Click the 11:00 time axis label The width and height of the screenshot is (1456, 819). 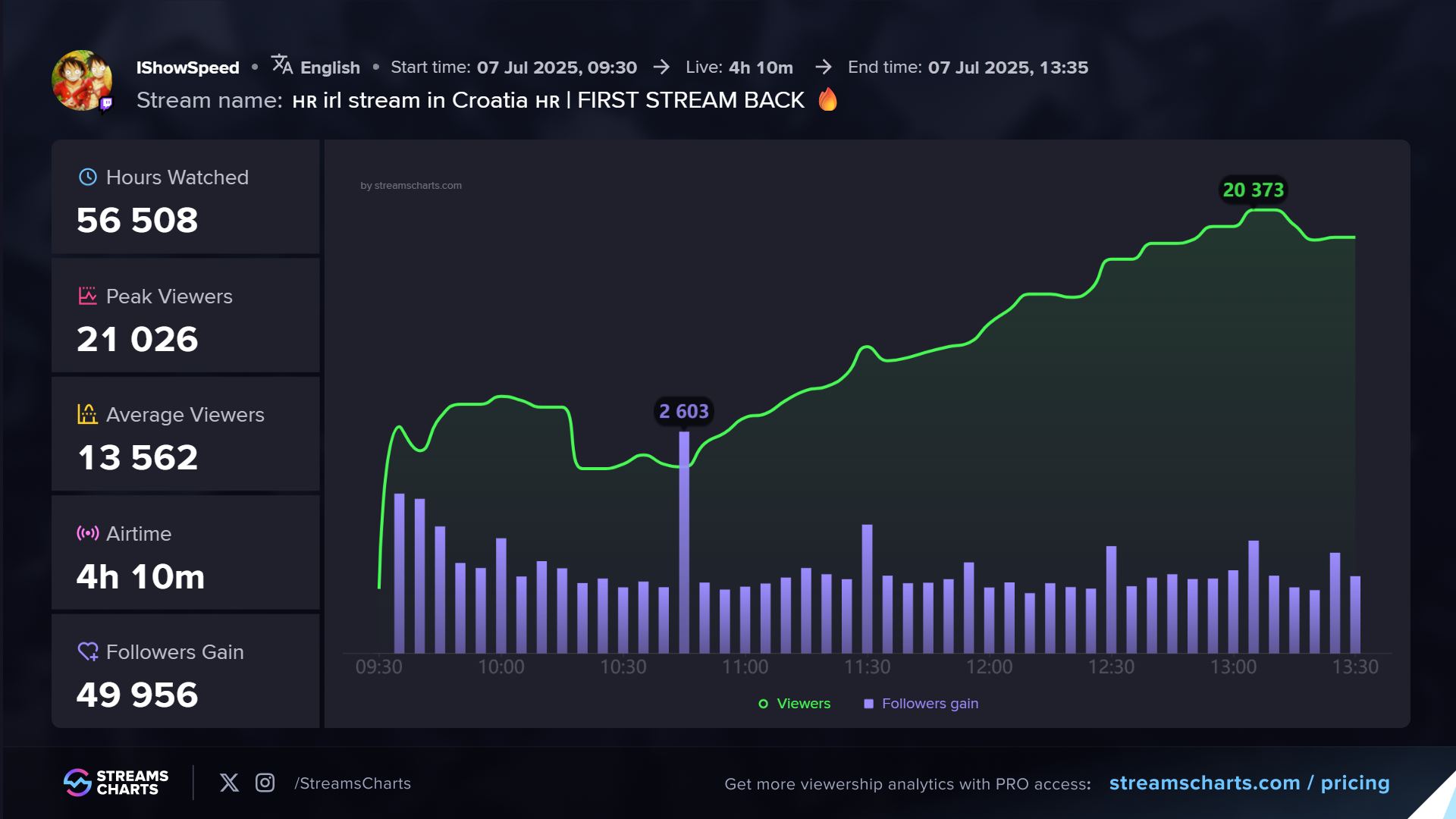coord(745,667)
